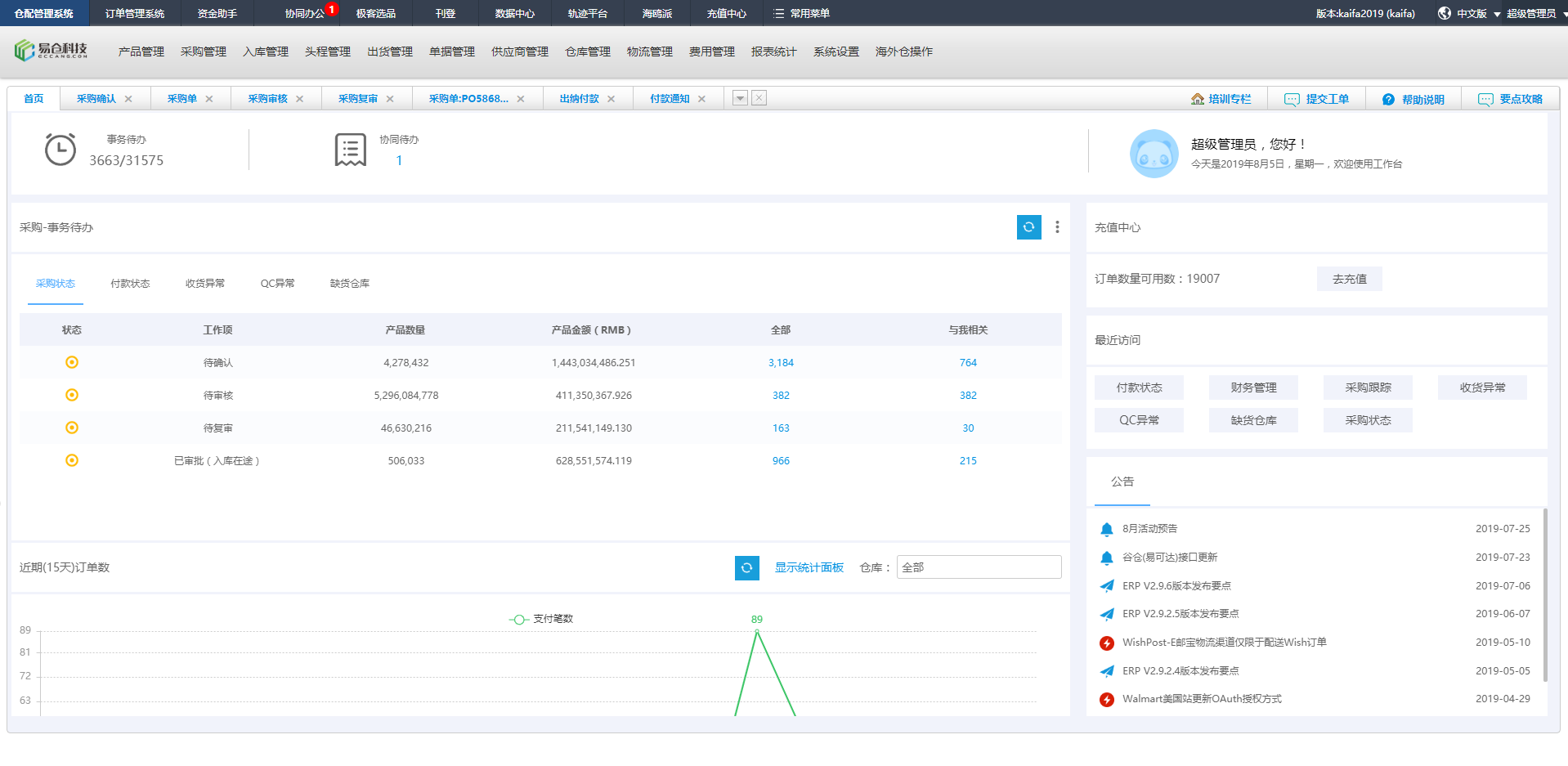This screenshot has width=1568, height=766.
Task: Switch to the 付款状态 tab
Action: click(x=130, y=283)
